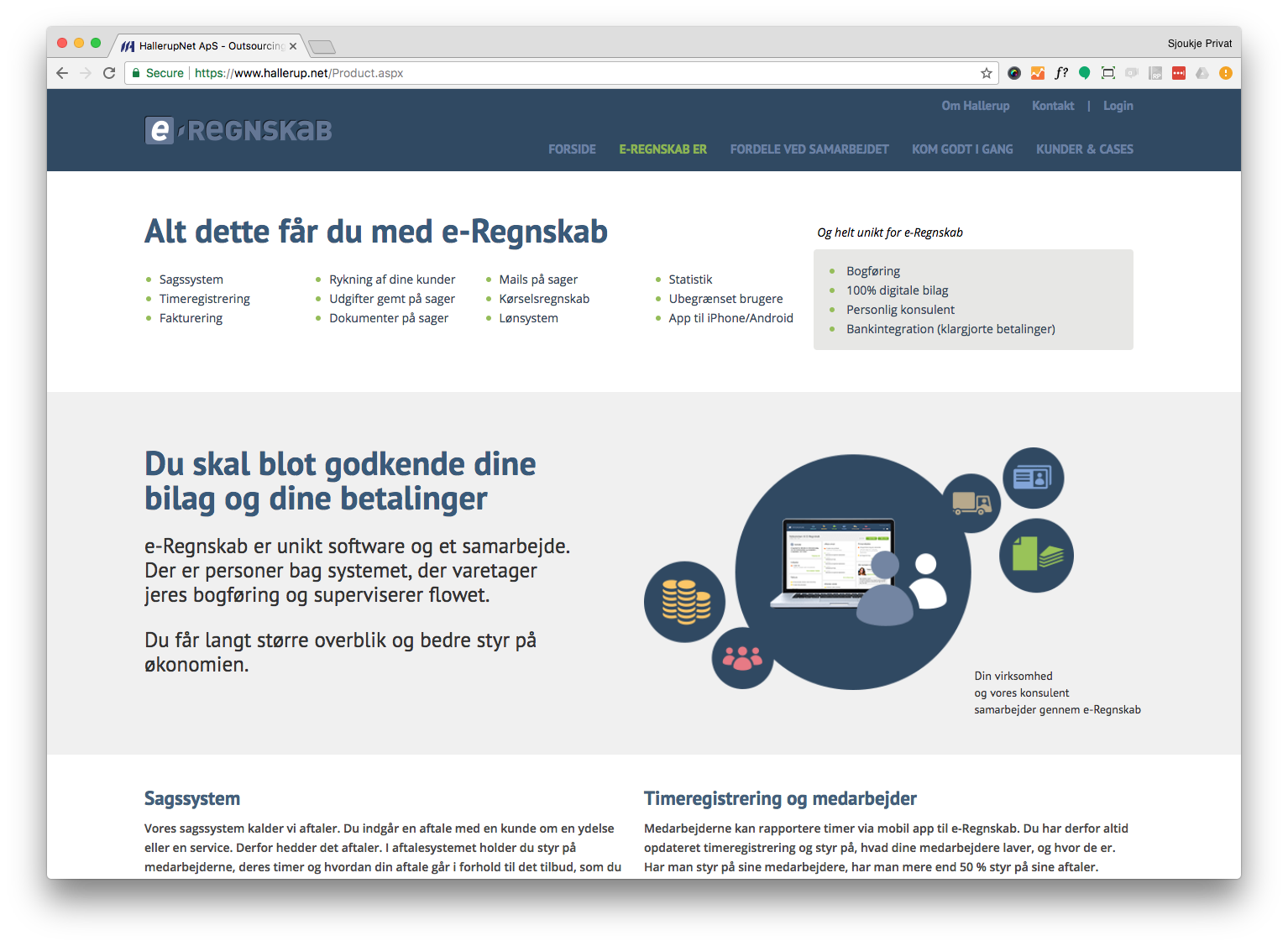Reload the page

[x=109, y=73]
